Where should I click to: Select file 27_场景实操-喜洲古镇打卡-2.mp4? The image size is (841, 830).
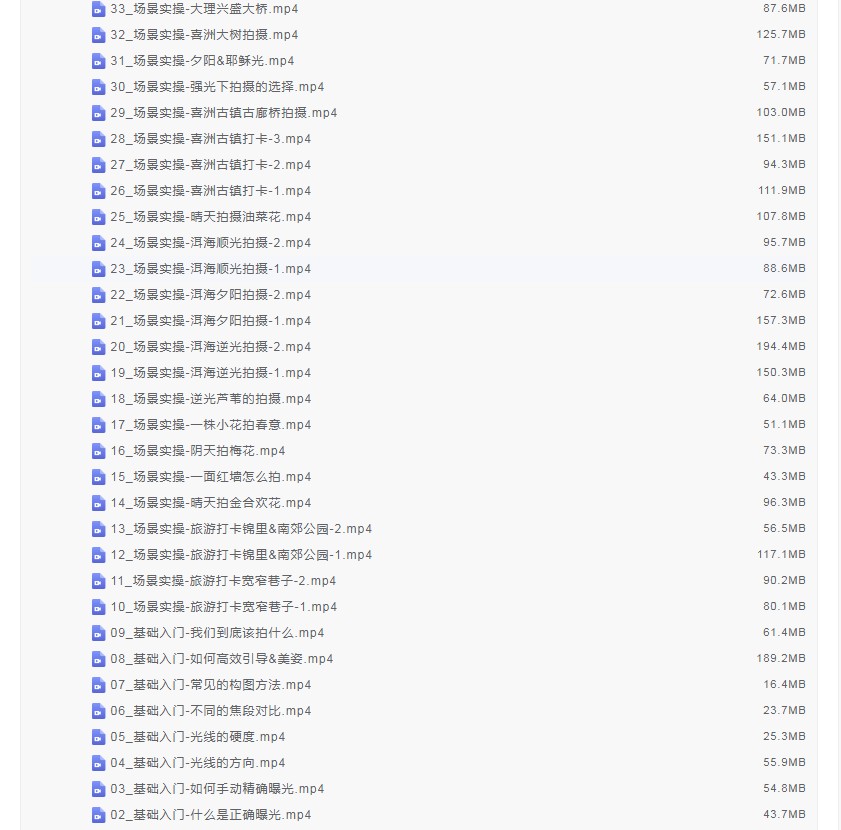[211, 165]
